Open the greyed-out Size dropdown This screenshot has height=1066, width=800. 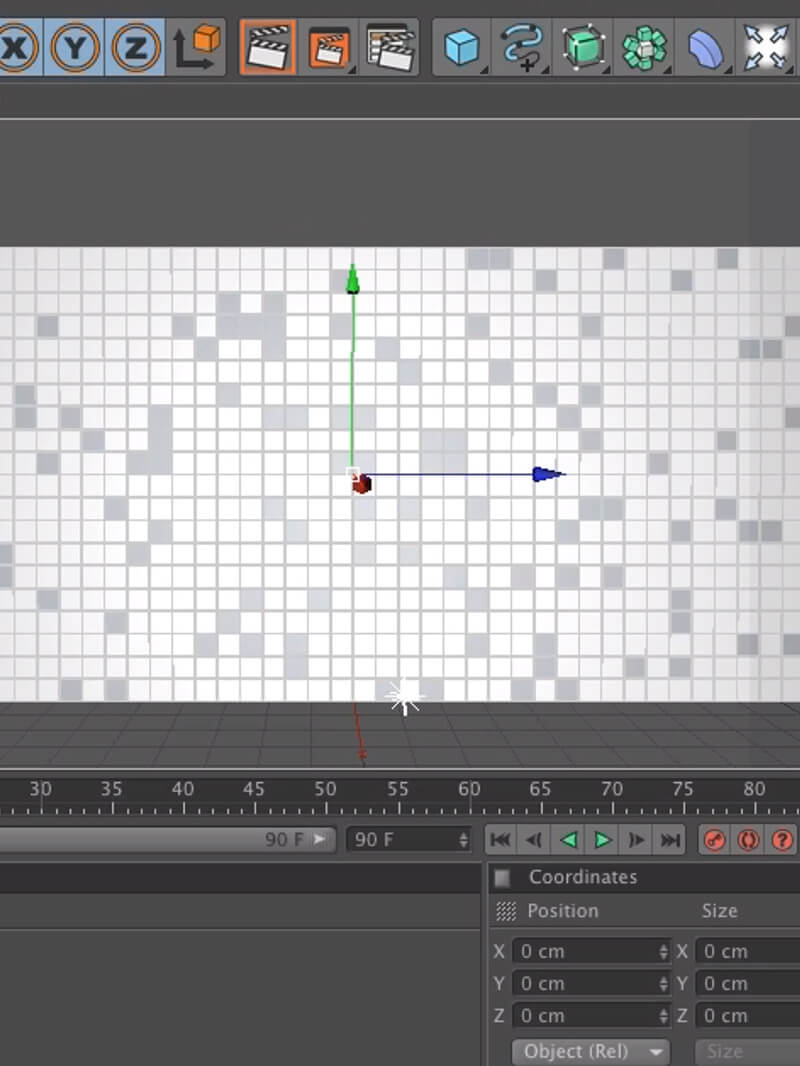tap(747, 1052)
